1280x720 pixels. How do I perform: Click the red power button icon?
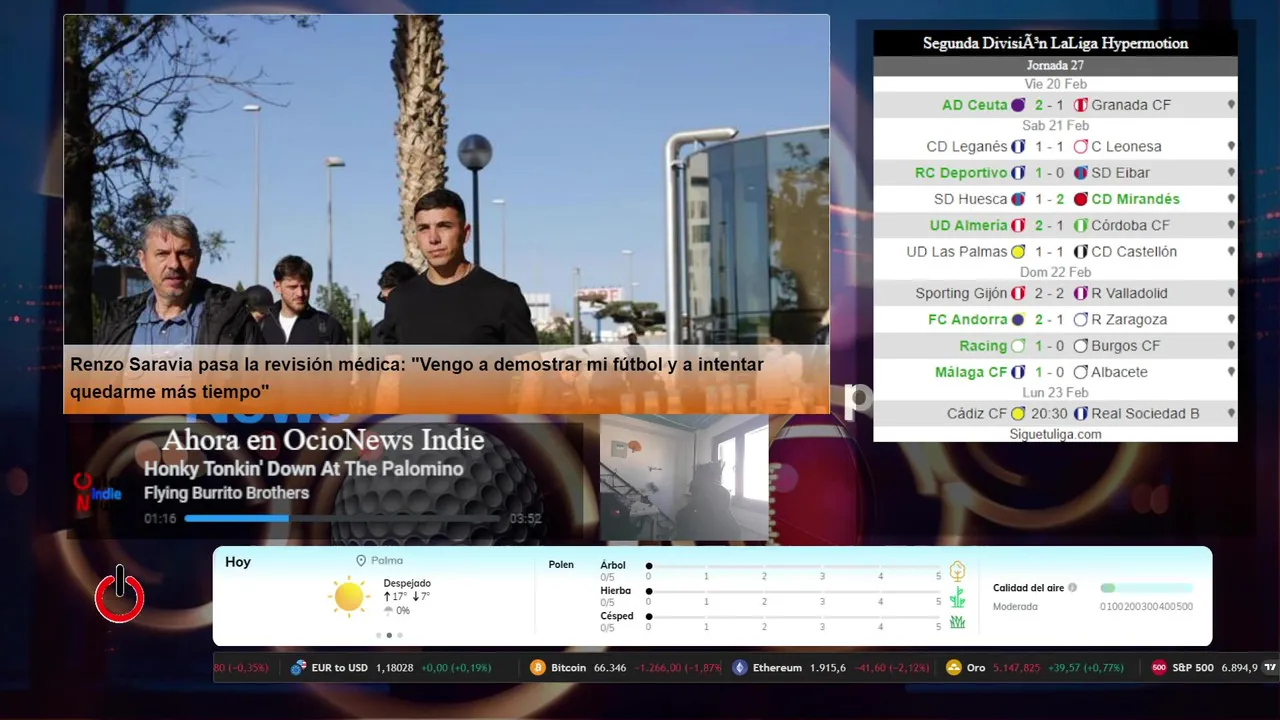tap(120, 594)
